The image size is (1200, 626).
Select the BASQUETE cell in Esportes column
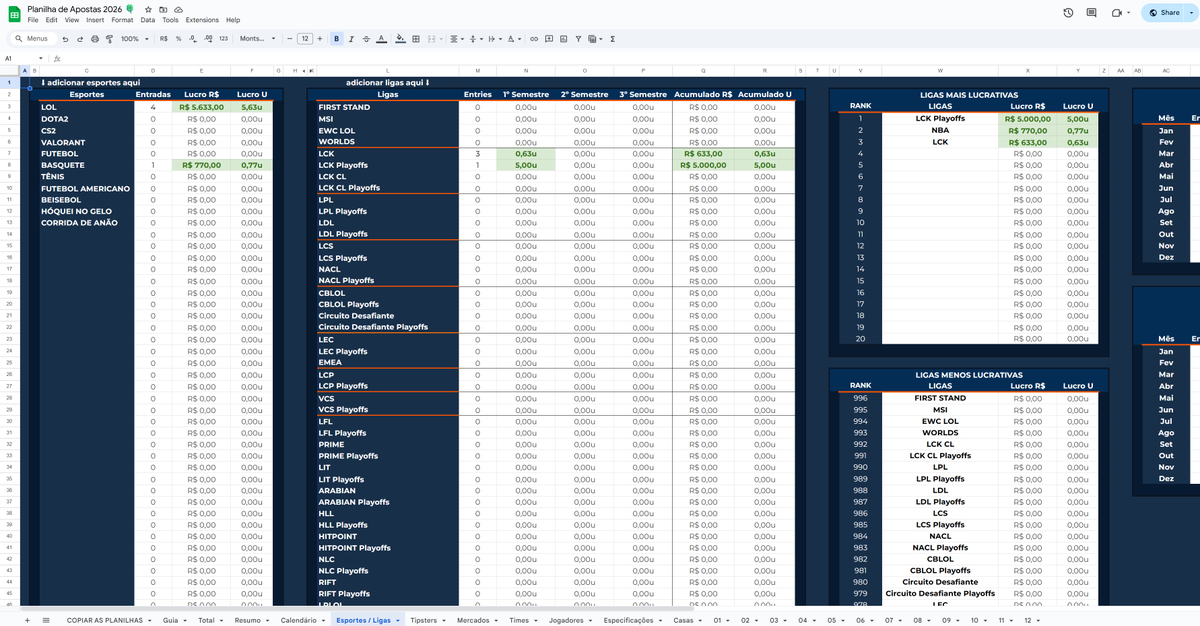(x=86, y=165)
